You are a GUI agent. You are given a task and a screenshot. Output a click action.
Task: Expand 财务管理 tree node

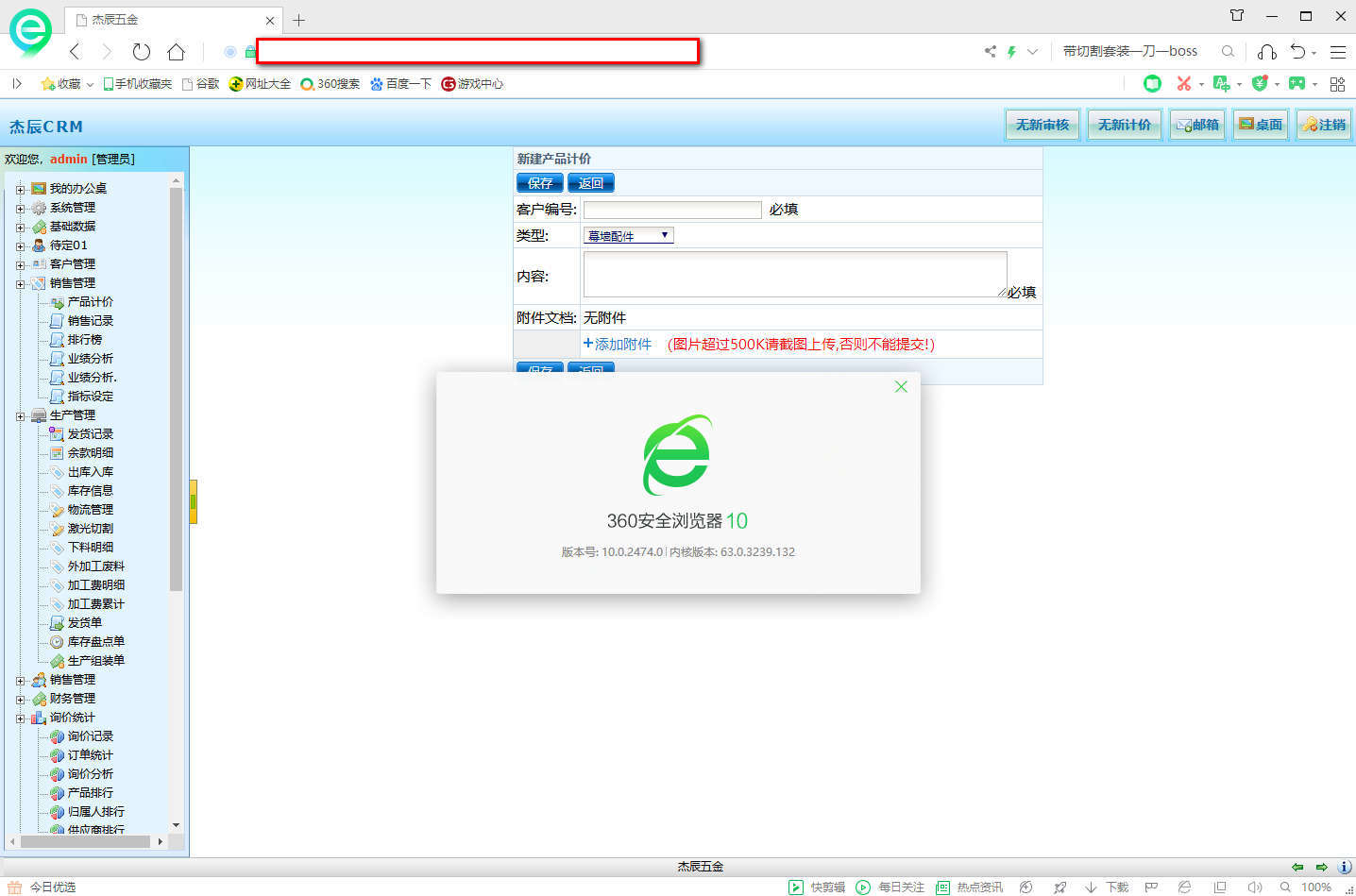(20, 699)
